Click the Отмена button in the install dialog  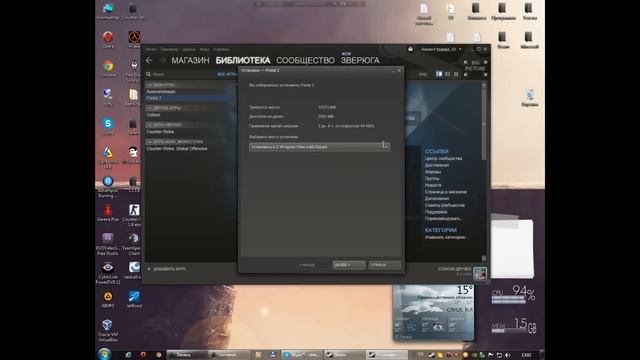(384, 265)
